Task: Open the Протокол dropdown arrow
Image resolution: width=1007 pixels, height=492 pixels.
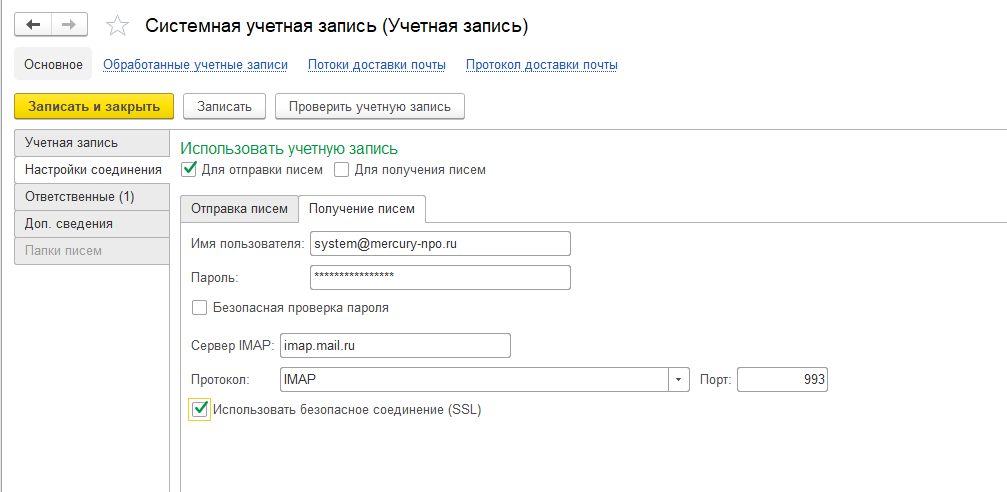Action: pyautogui.click(x=680, y=380)
